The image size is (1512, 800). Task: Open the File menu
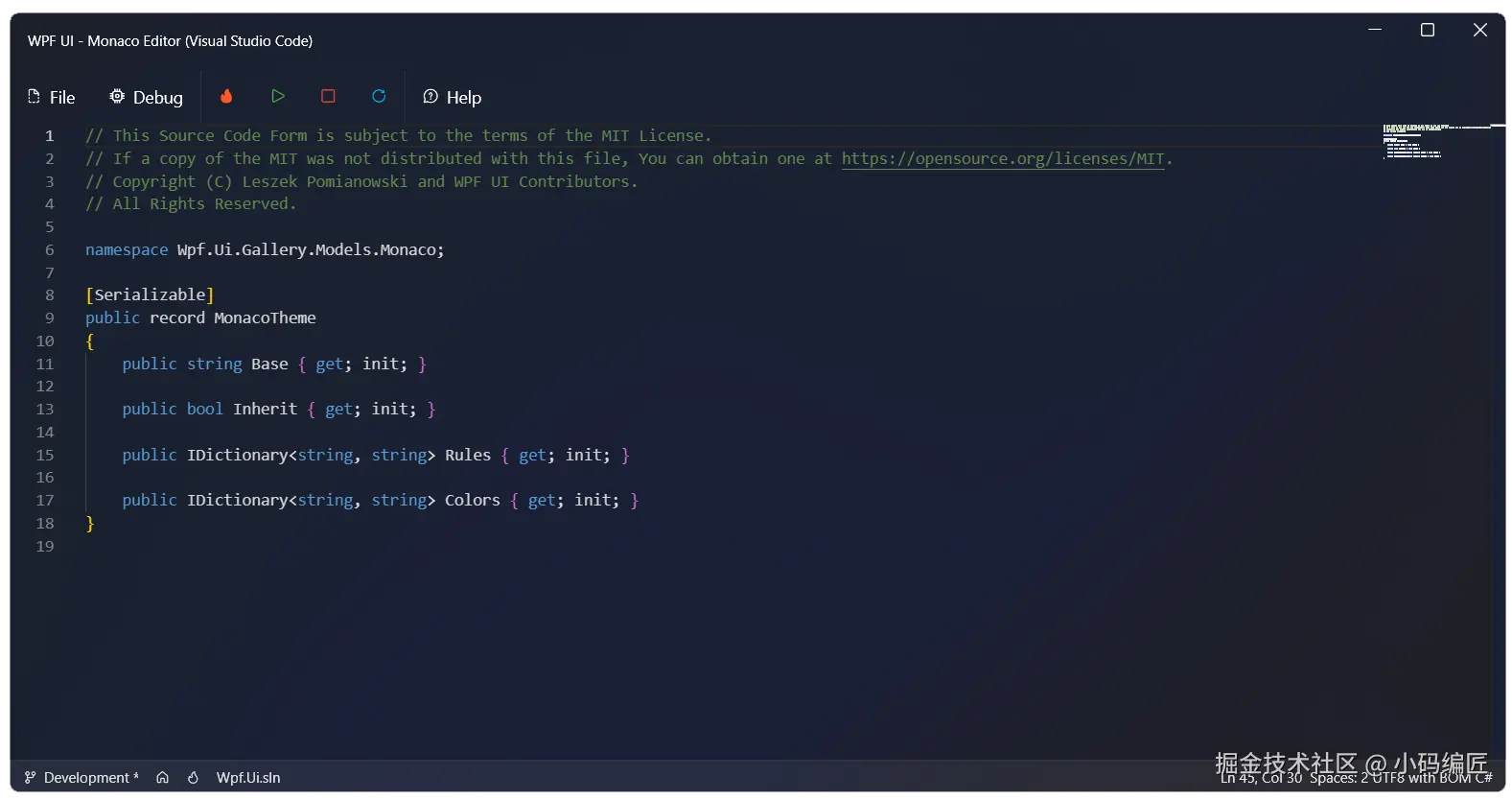(x=52, y=97)
